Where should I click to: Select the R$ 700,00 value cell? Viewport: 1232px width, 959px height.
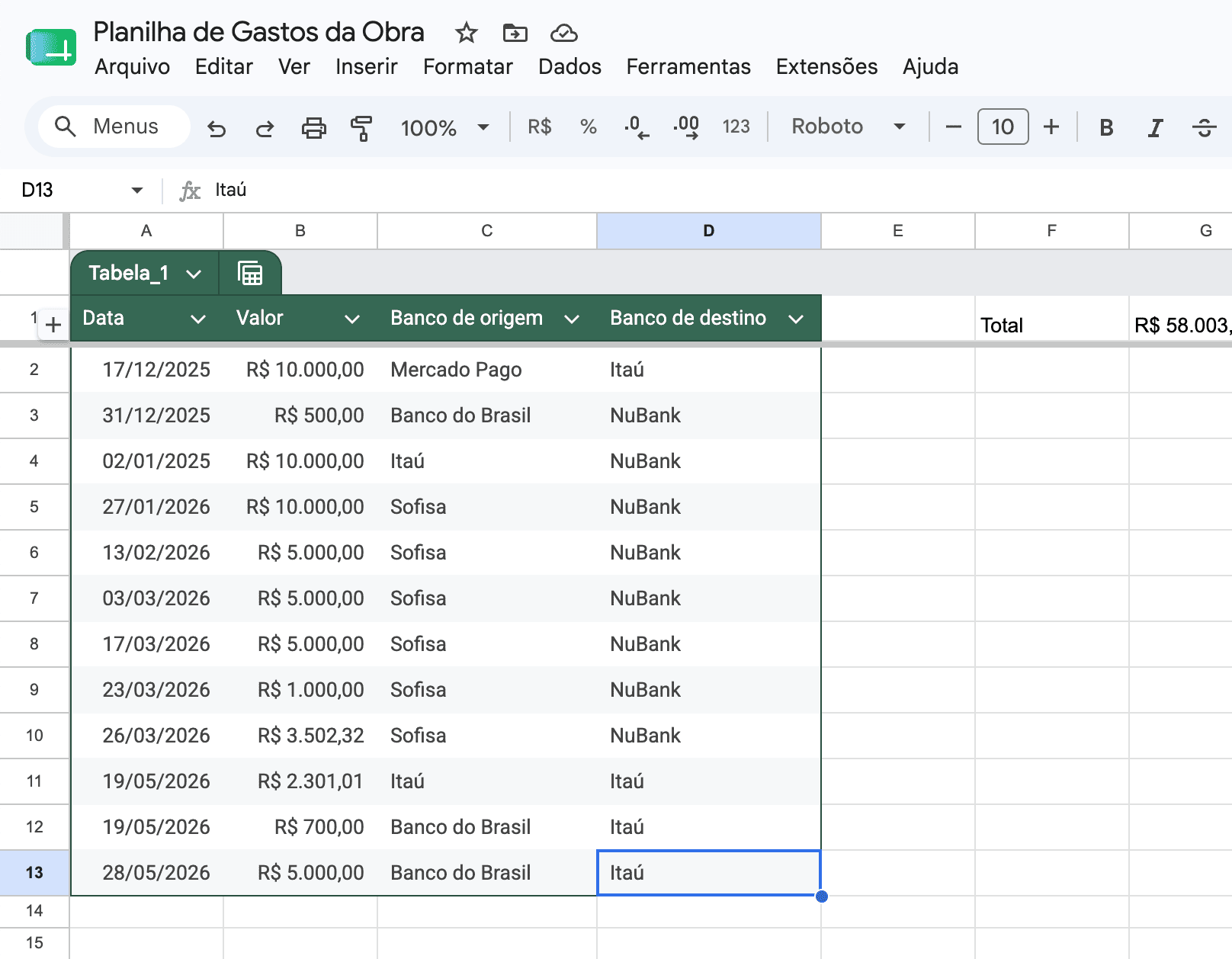(300, 827)
